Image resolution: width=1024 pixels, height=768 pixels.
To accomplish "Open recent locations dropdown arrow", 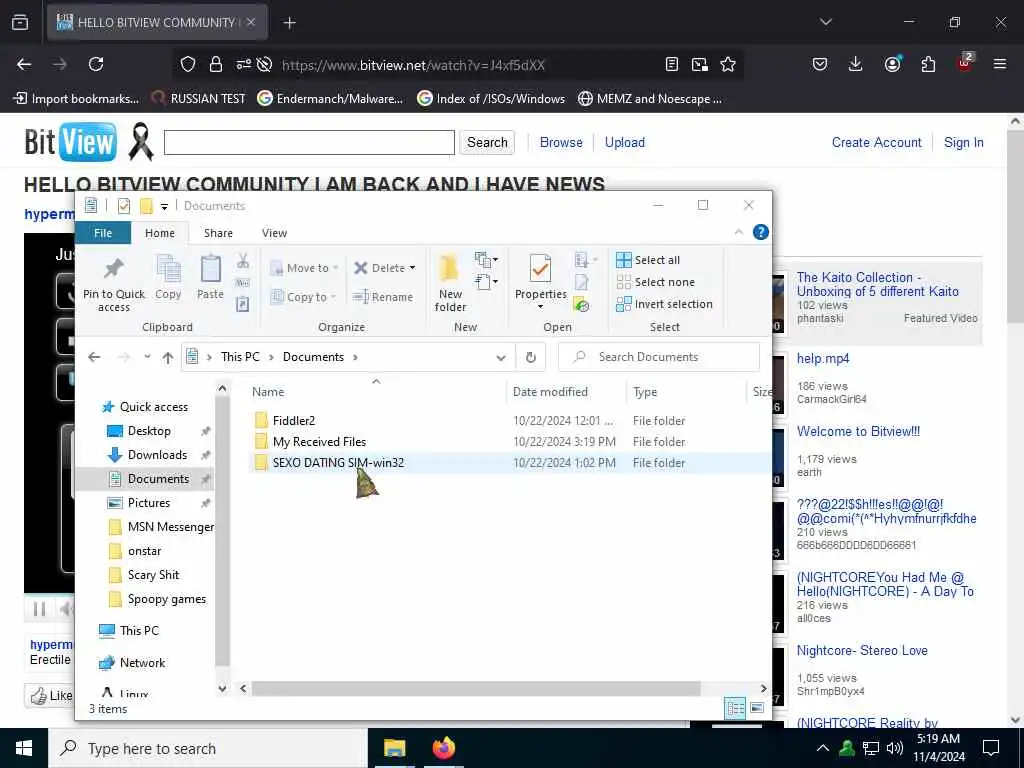I will [148, 357].
